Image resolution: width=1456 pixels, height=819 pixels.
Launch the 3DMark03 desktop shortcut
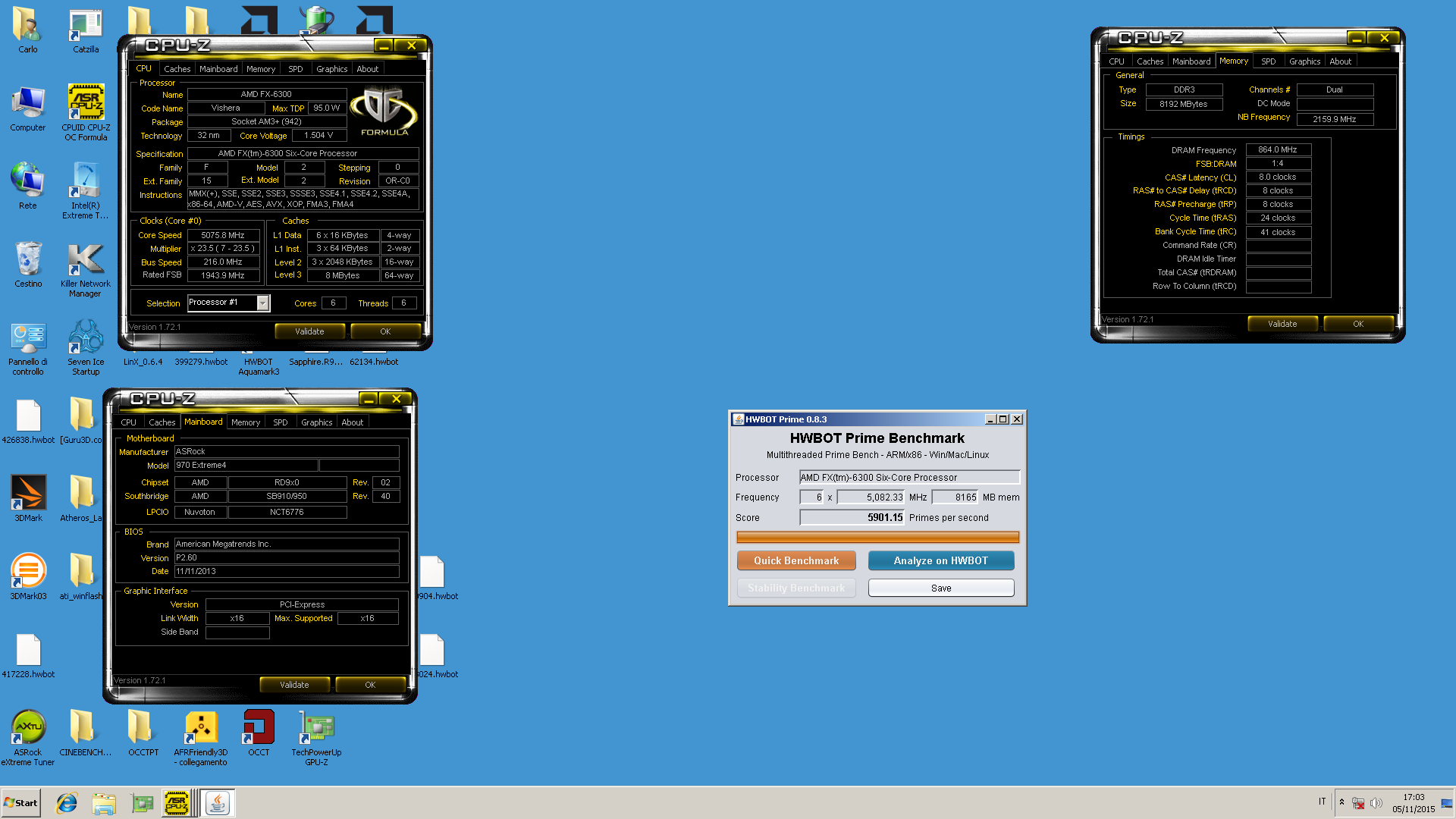pyautogui.click(x=28, y=576)
